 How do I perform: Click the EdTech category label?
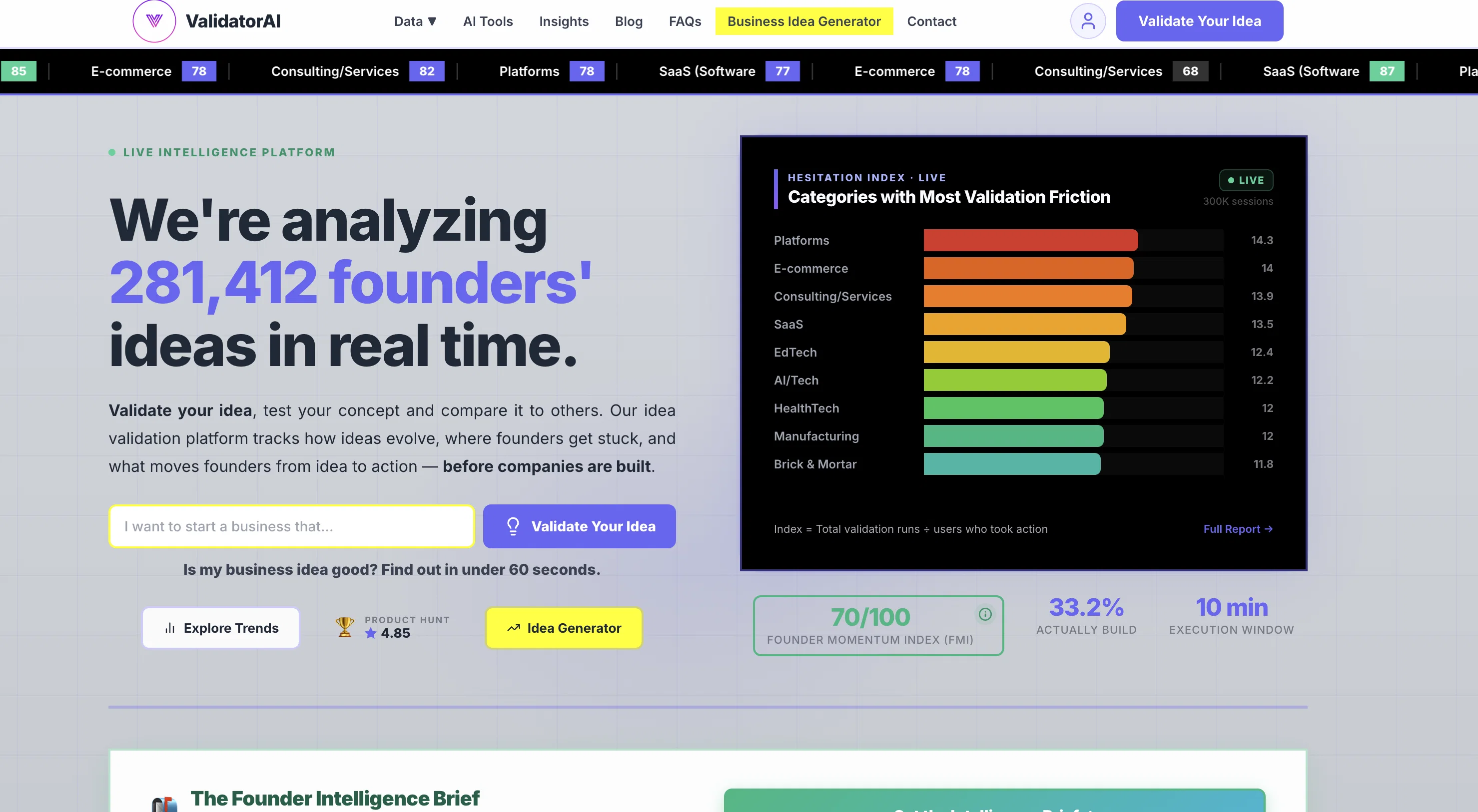click(794, 352)
